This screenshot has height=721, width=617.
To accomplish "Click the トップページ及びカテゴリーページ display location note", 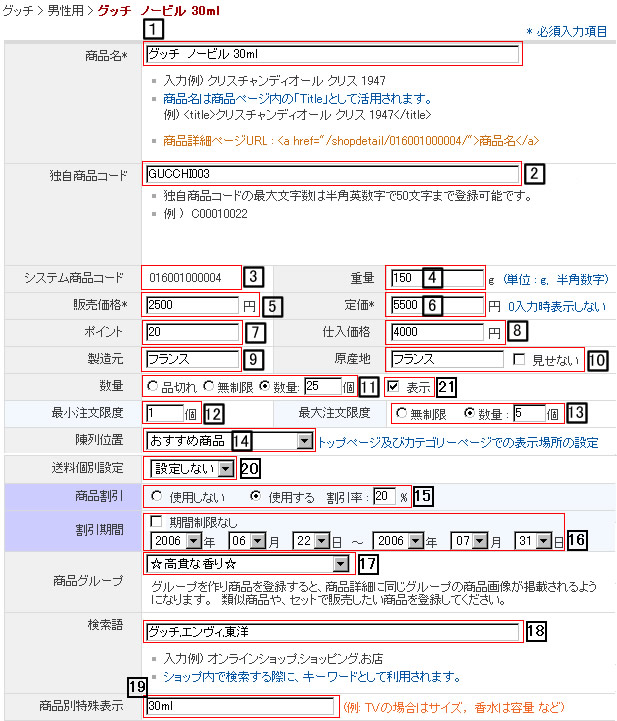I will pyautogui.click(x=458, y=442).
